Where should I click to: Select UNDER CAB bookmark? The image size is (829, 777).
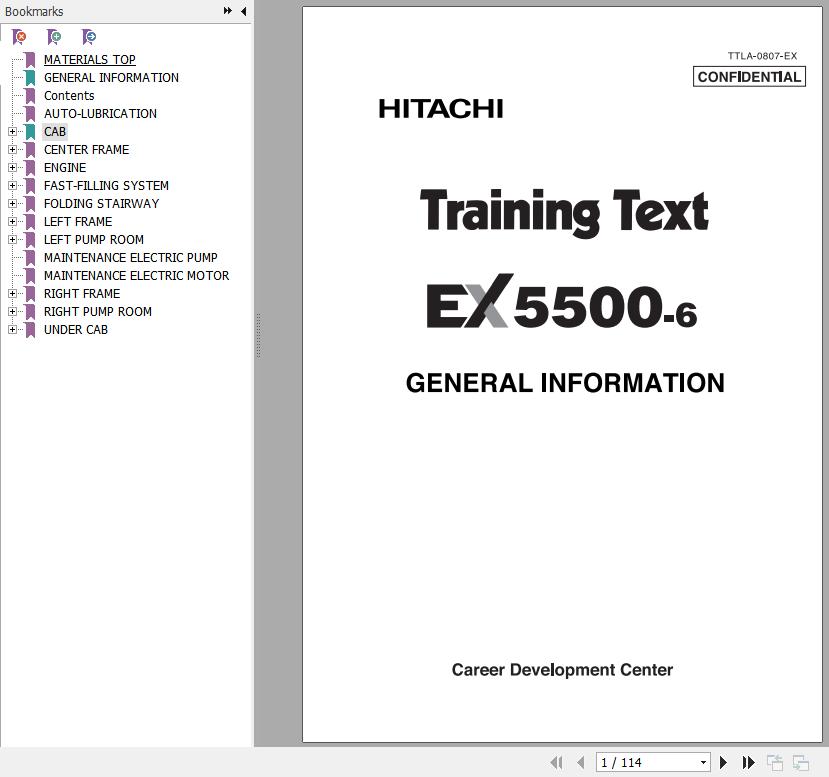(x=76, y=329)
